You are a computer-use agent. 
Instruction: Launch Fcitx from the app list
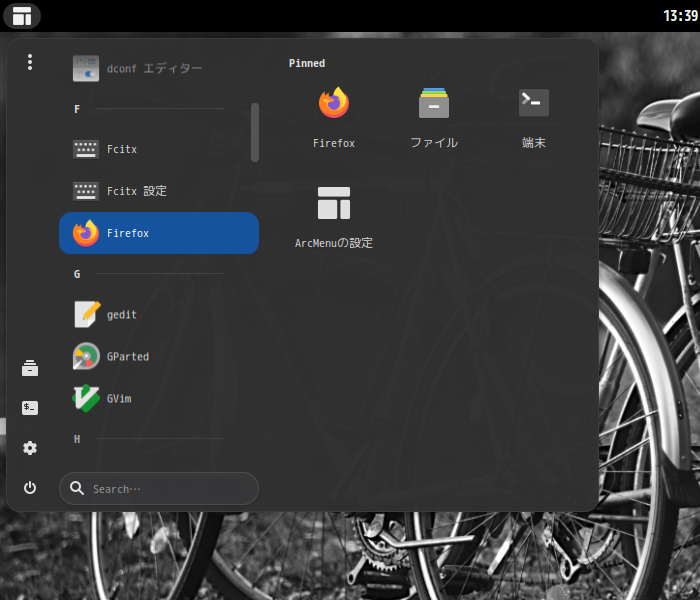point(159,149)
